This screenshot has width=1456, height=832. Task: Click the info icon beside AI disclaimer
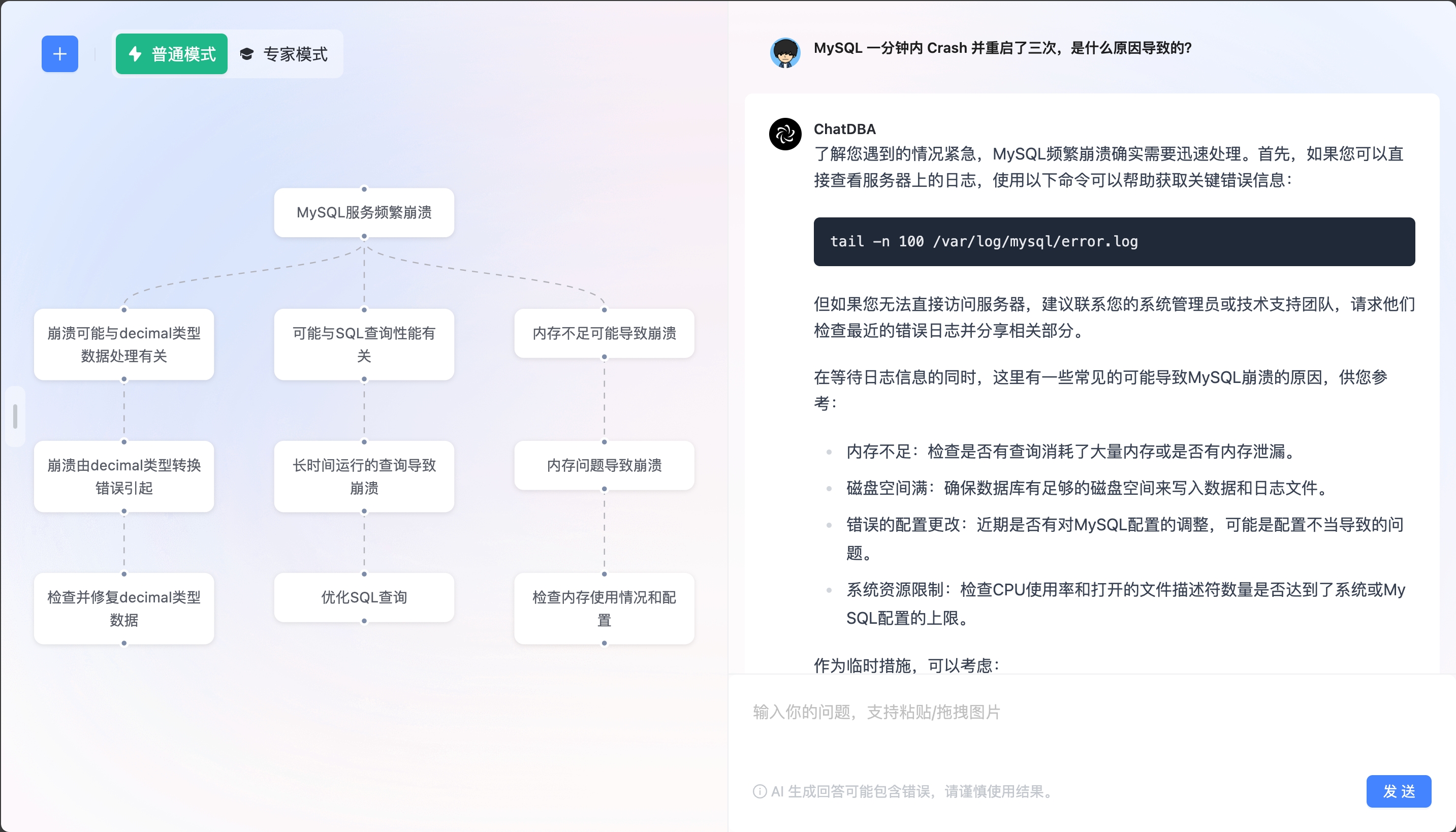pos(759,791)
